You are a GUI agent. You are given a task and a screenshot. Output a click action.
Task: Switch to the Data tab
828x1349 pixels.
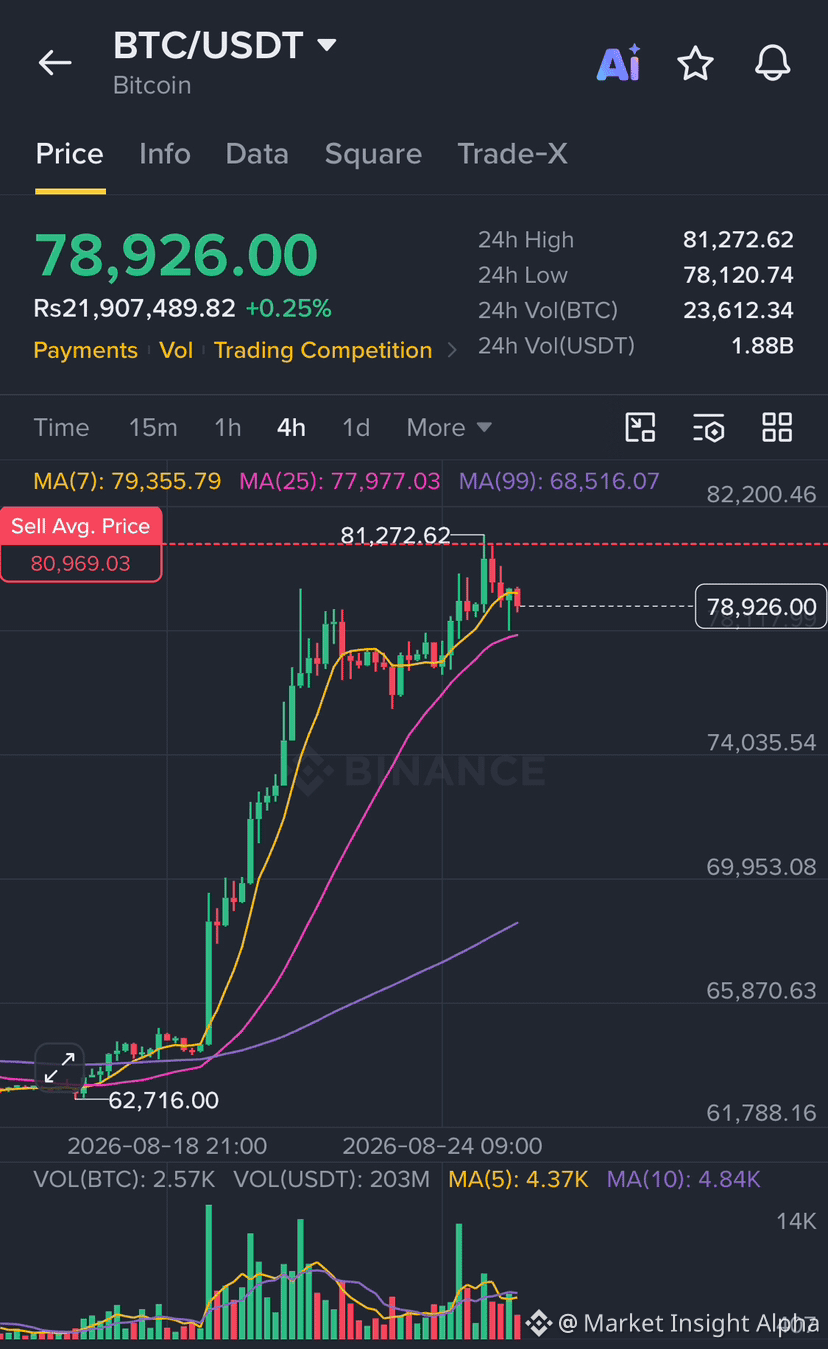257,154
